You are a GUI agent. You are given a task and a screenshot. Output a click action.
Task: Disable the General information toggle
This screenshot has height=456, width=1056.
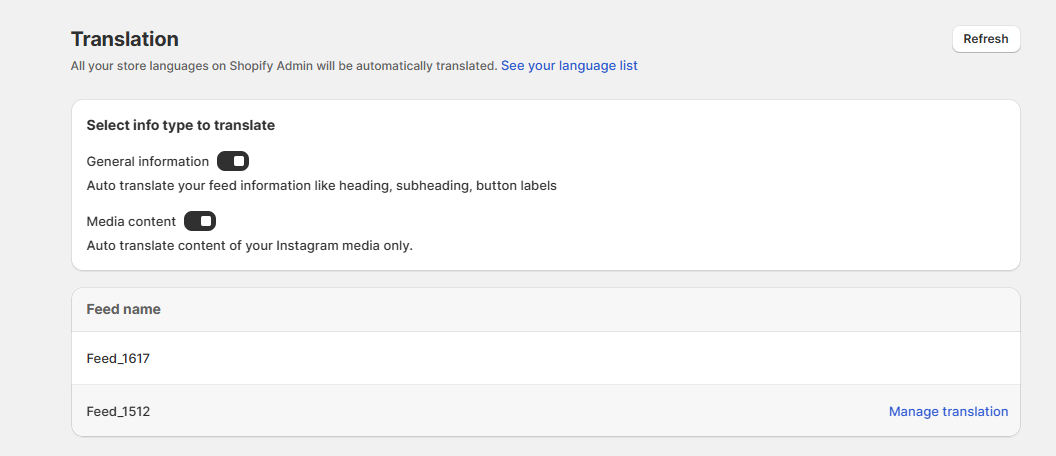[x=233, y=162]
